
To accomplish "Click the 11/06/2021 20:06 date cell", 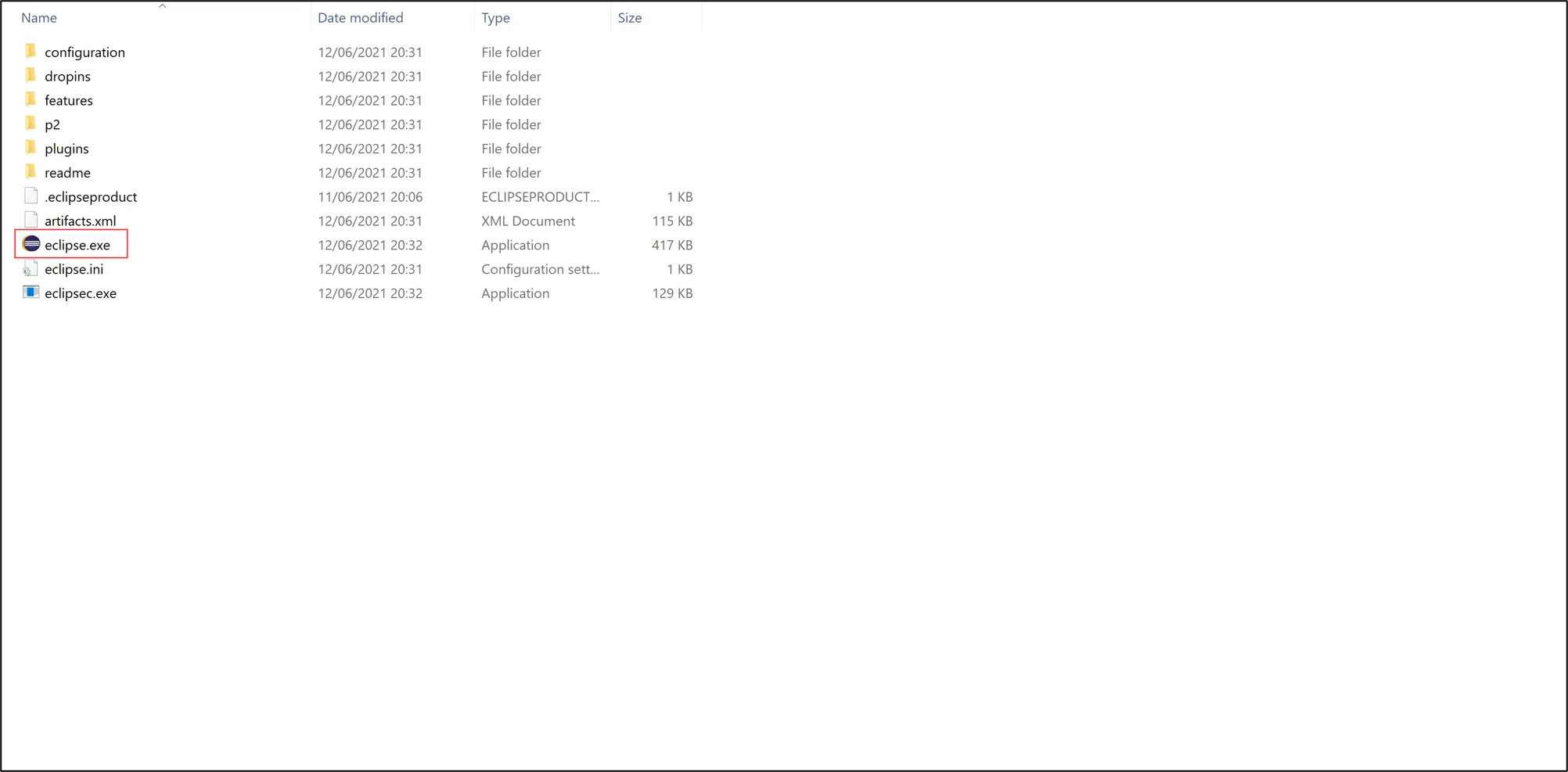I will click(x=370, y=197).
